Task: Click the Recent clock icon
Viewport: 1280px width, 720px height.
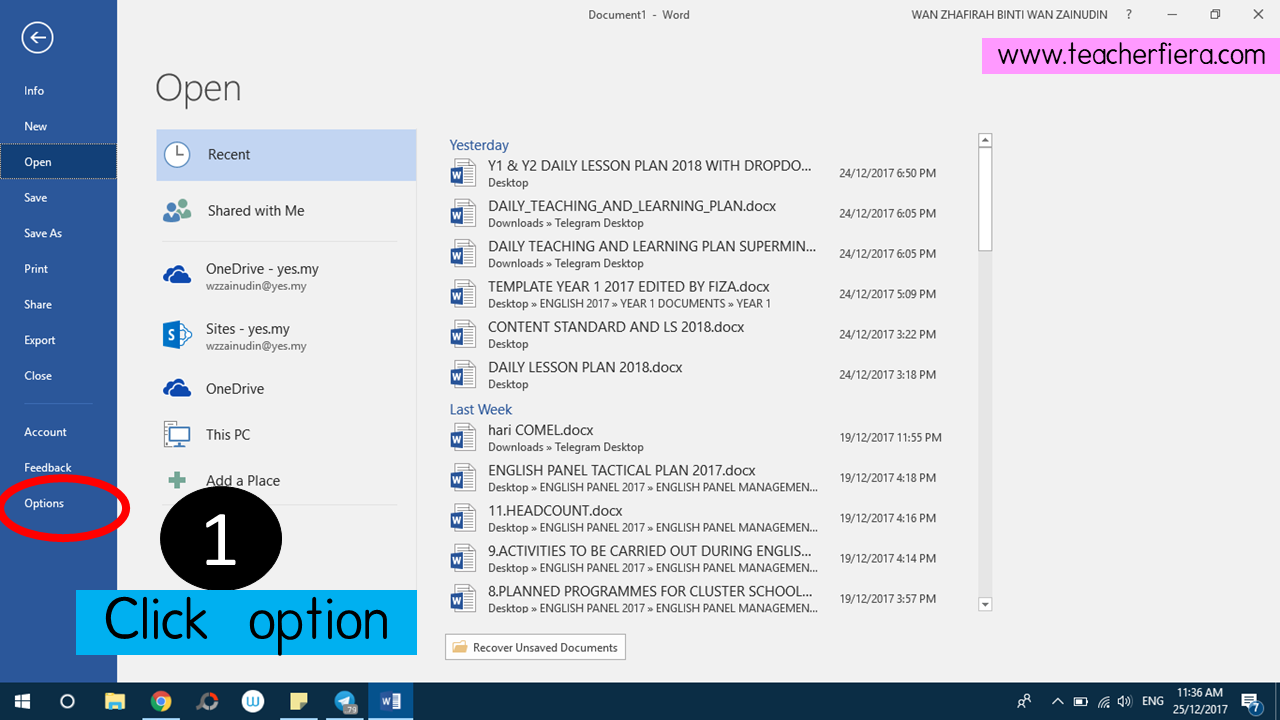Action: pos(177,154)
